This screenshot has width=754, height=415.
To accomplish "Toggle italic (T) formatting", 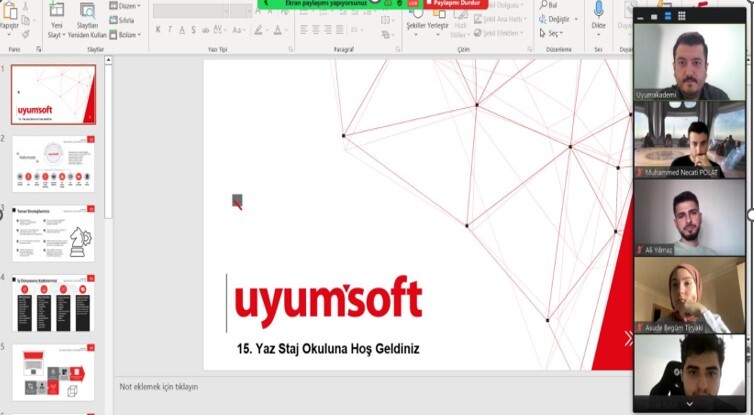I will 170,30.
